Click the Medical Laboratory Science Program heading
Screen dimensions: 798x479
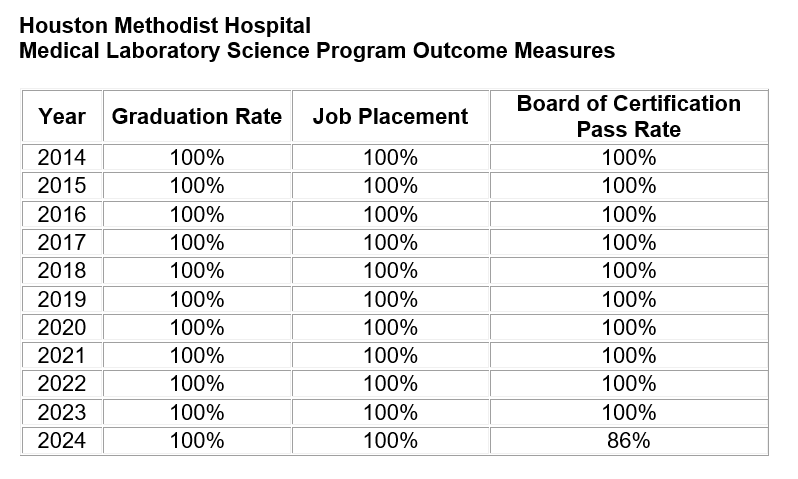coord(317,50)
